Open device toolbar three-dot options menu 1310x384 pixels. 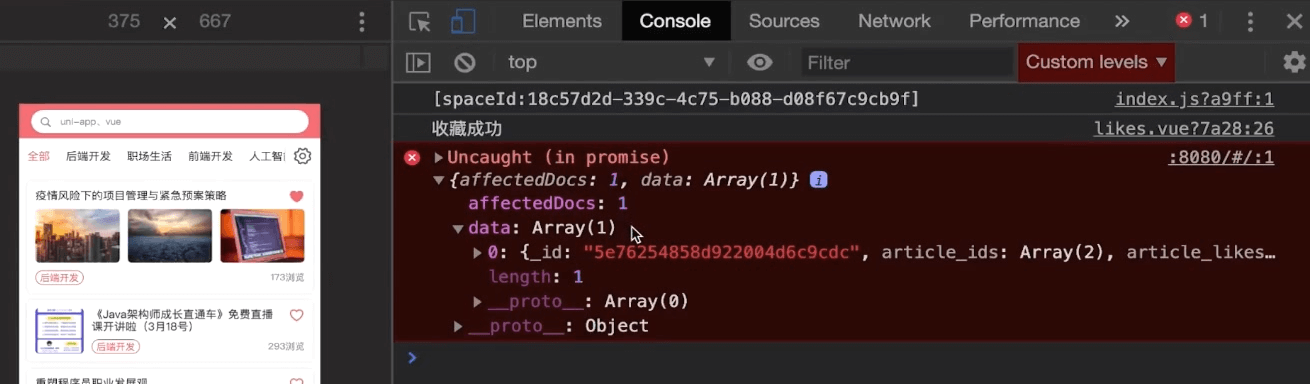click(x=362, y=22)
